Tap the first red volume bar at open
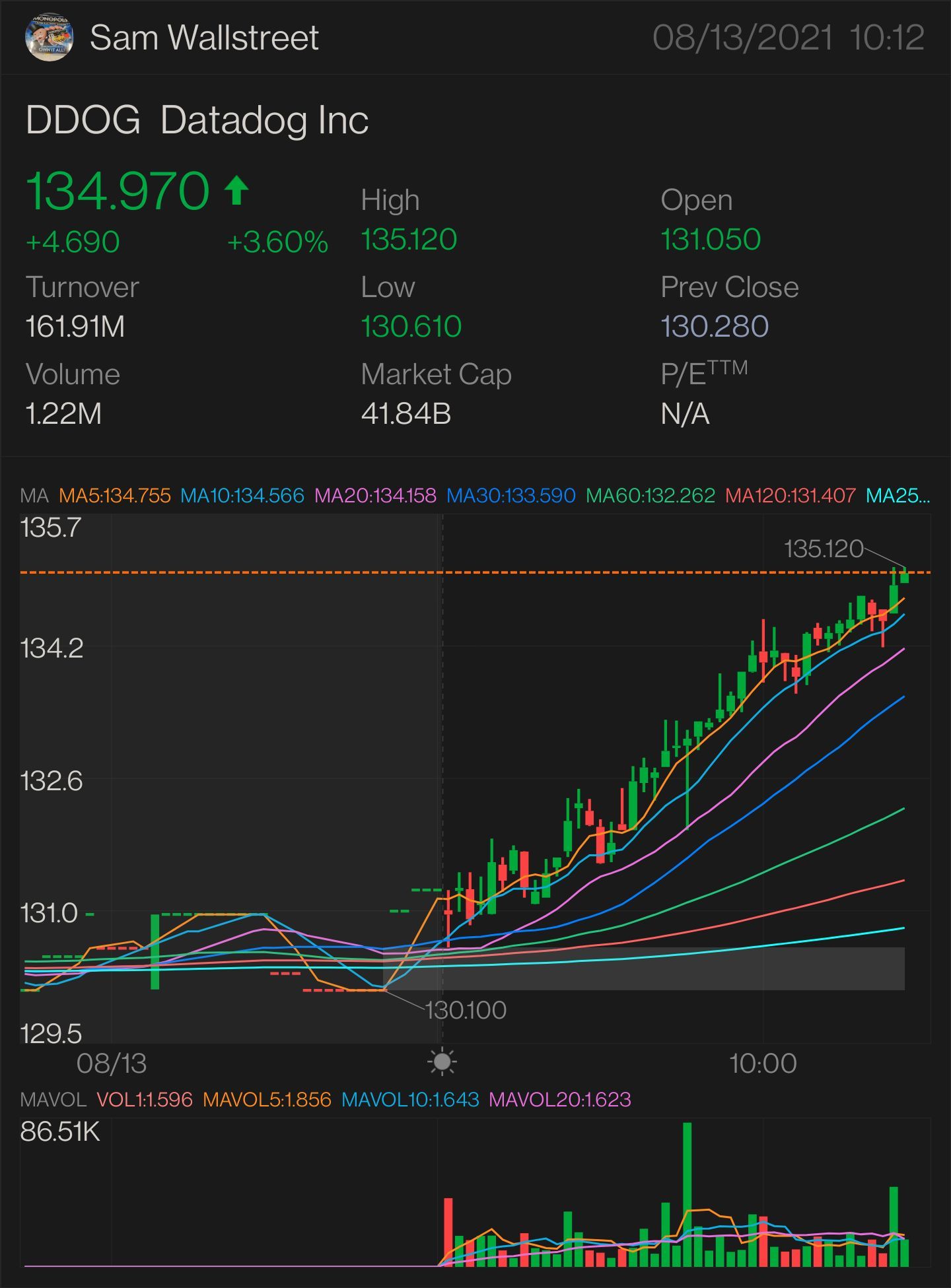 [448, 1233]
